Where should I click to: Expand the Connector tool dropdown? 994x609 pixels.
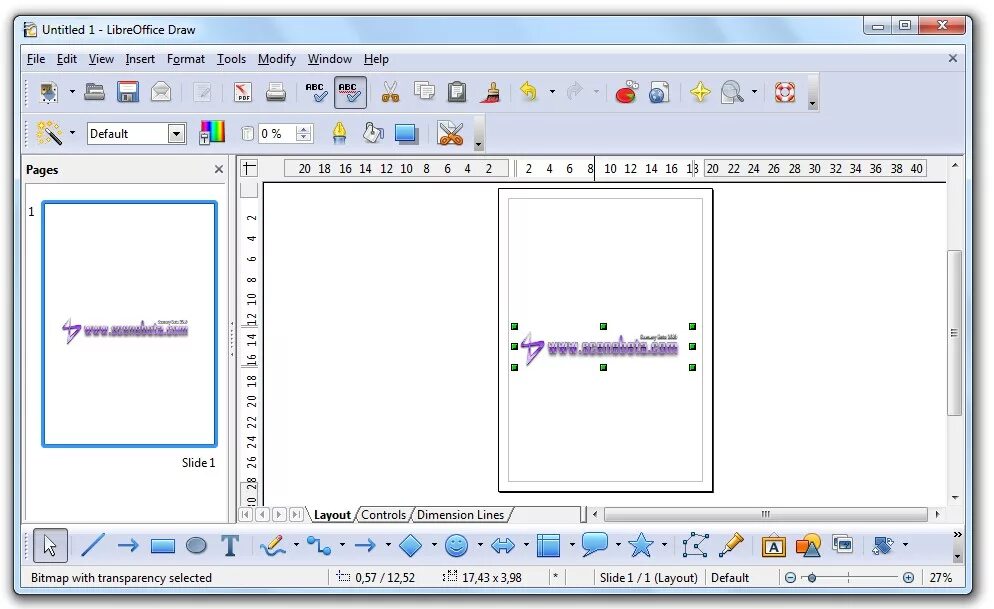tap(342, 544)
